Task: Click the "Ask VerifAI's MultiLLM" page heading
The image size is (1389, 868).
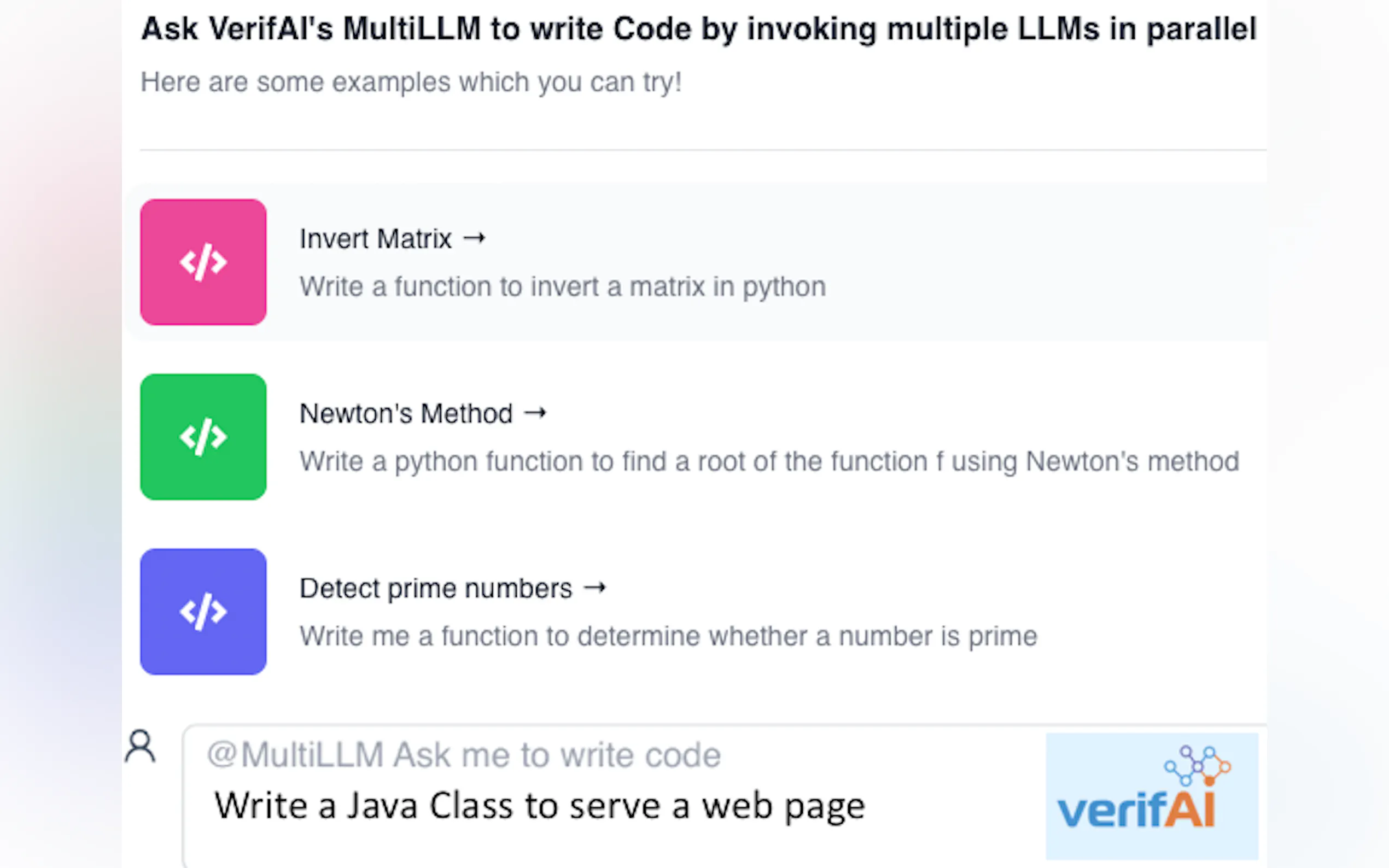Action: [x=698, y=29]
